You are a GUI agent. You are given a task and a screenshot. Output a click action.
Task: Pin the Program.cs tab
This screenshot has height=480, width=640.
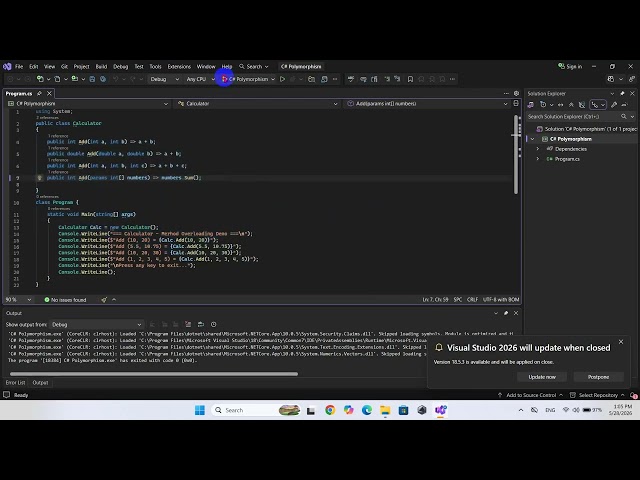39,93
